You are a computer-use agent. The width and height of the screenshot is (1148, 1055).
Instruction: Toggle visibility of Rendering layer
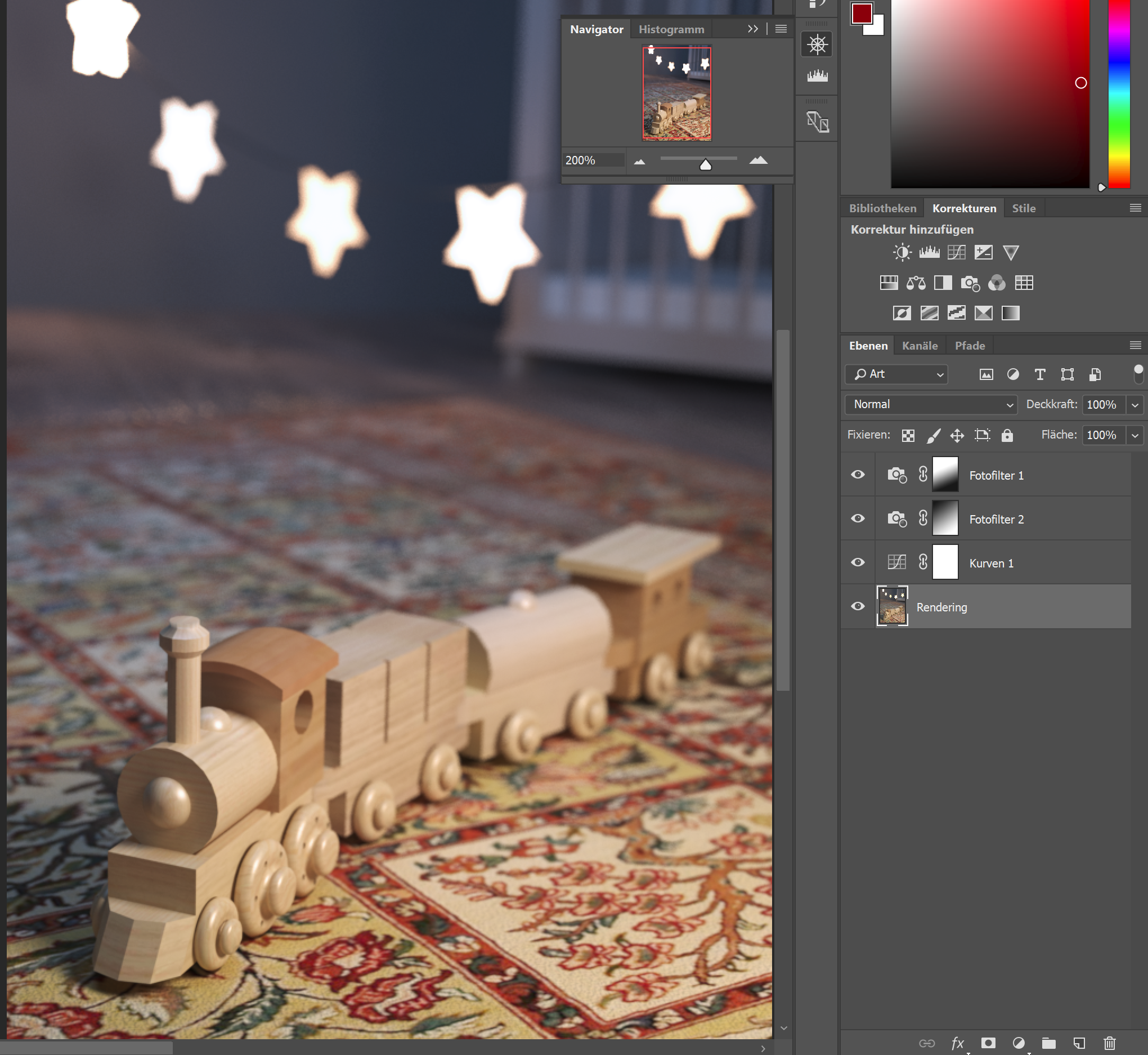click(x=858, y=607)
